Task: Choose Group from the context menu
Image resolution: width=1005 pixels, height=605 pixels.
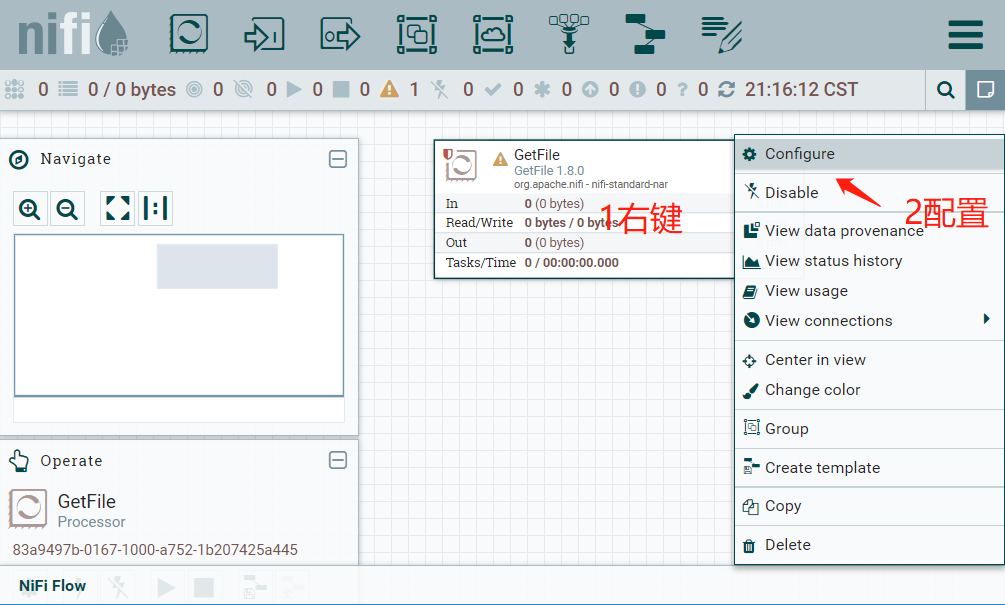Action: click(870, 429)
